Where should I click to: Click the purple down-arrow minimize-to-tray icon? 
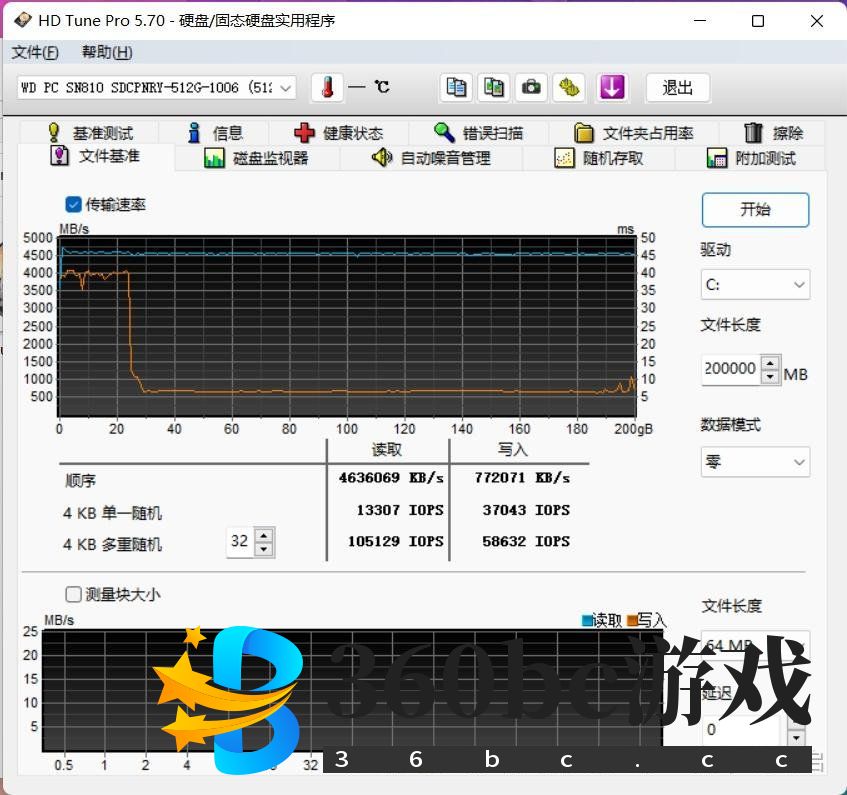coord(612,88)
